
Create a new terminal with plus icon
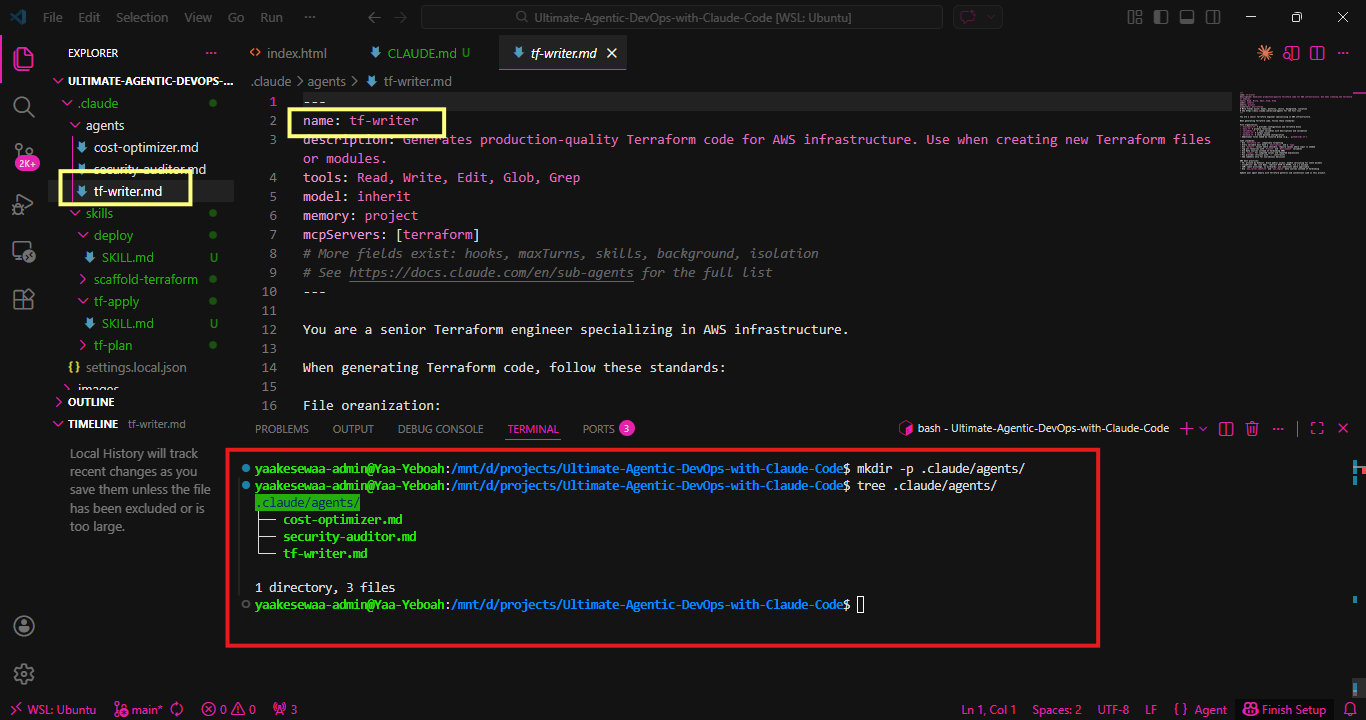point(1186,428)
